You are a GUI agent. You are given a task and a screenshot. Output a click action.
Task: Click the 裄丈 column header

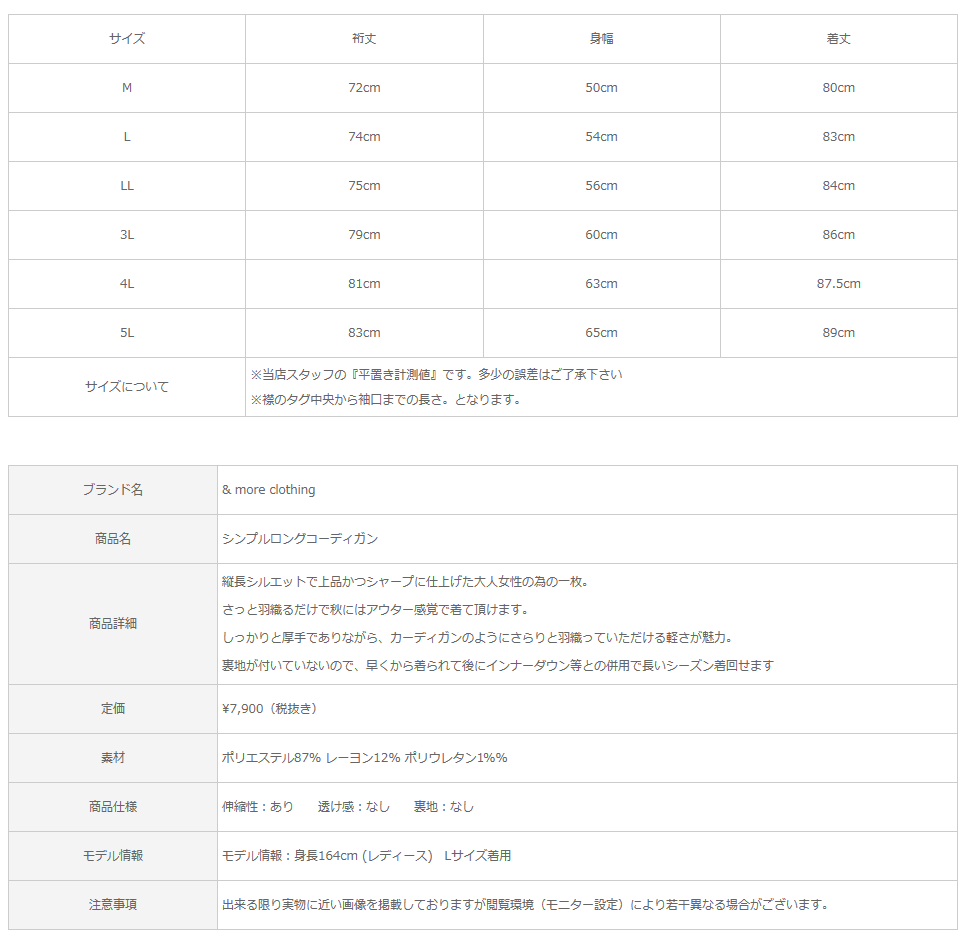pyautogui.click(x=364, y=39)
